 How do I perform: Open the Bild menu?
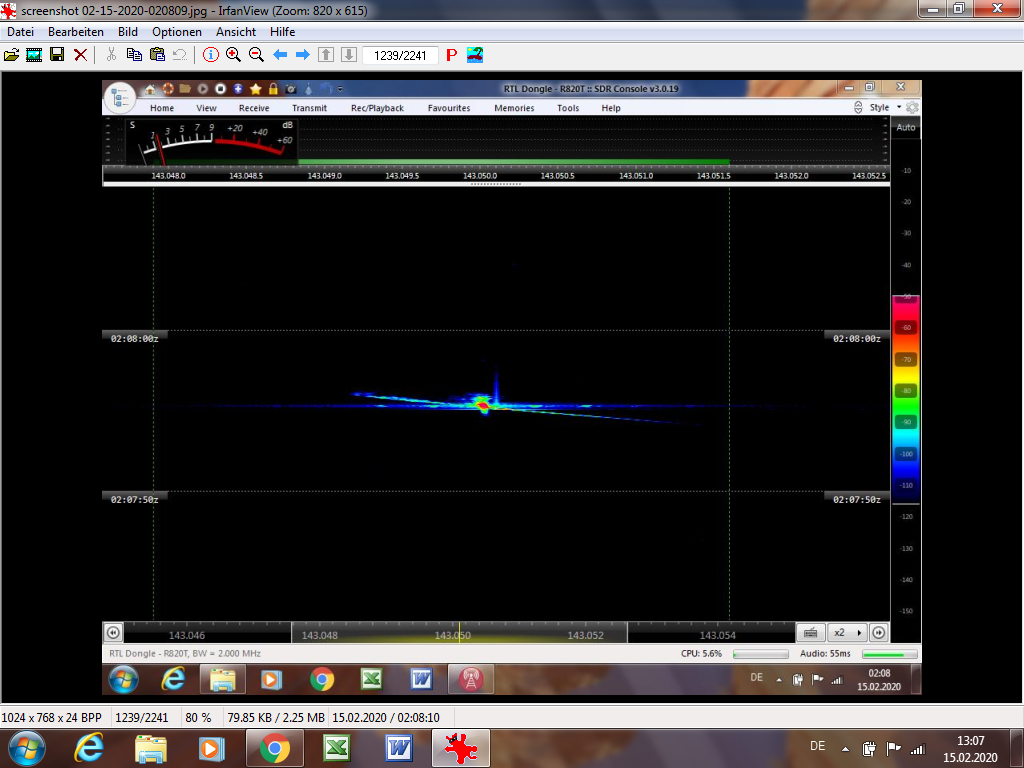(128, 31)
